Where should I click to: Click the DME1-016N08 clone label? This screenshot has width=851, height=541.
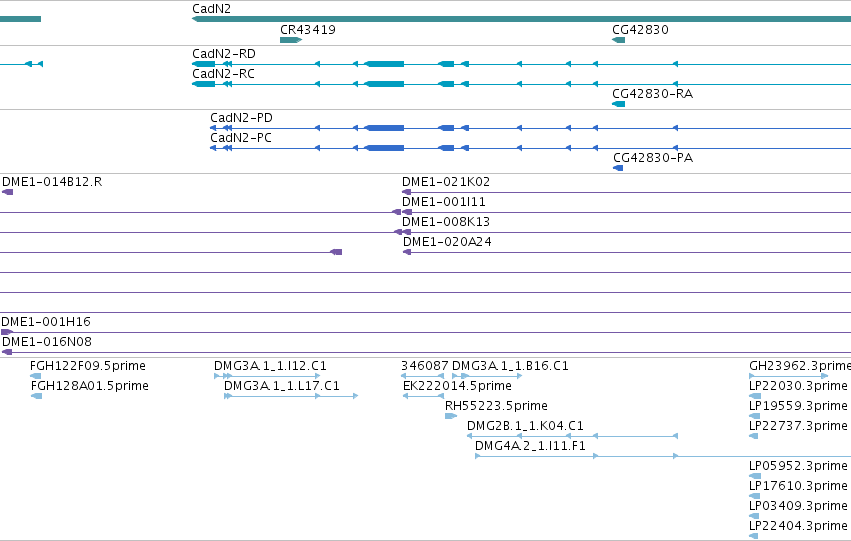pyautogui.click(x=47, y=342)
